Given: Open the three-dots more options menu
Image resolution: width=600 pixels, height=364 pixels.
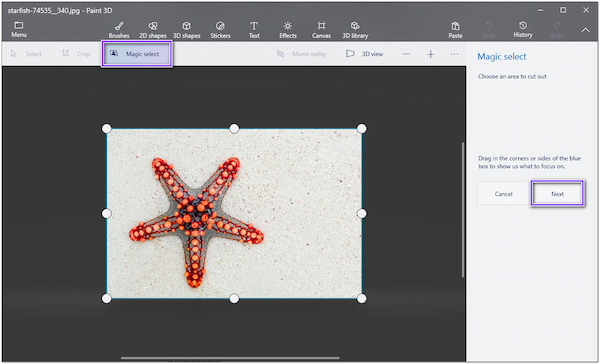Looking at the screenshot, I should coord(455,54).
